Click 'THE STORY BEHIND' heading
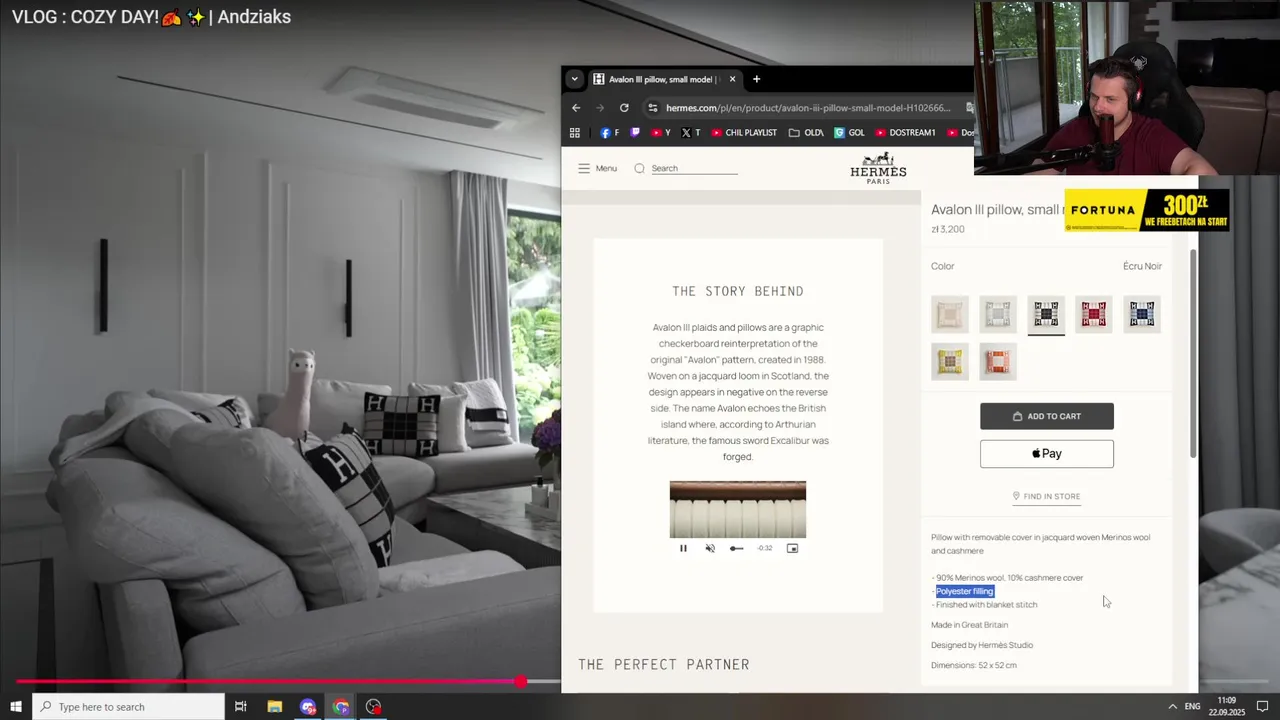This screenshot has width=1280, height=720. pyautogui.click(x=738, y=291)
